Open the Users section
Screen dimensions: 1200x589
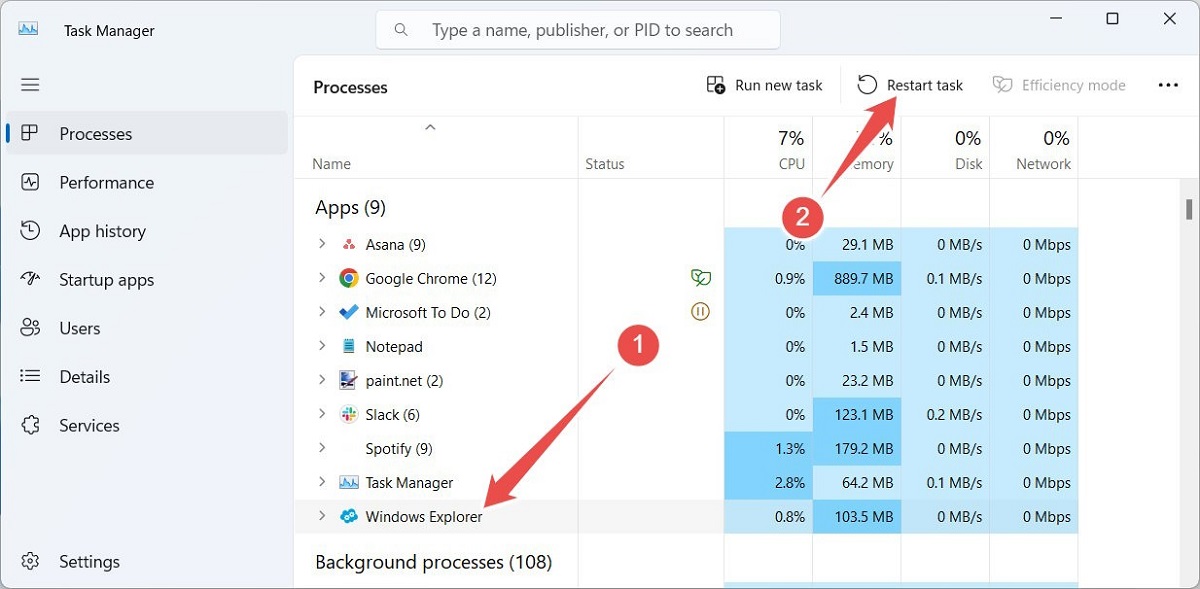tap(80, 328)
